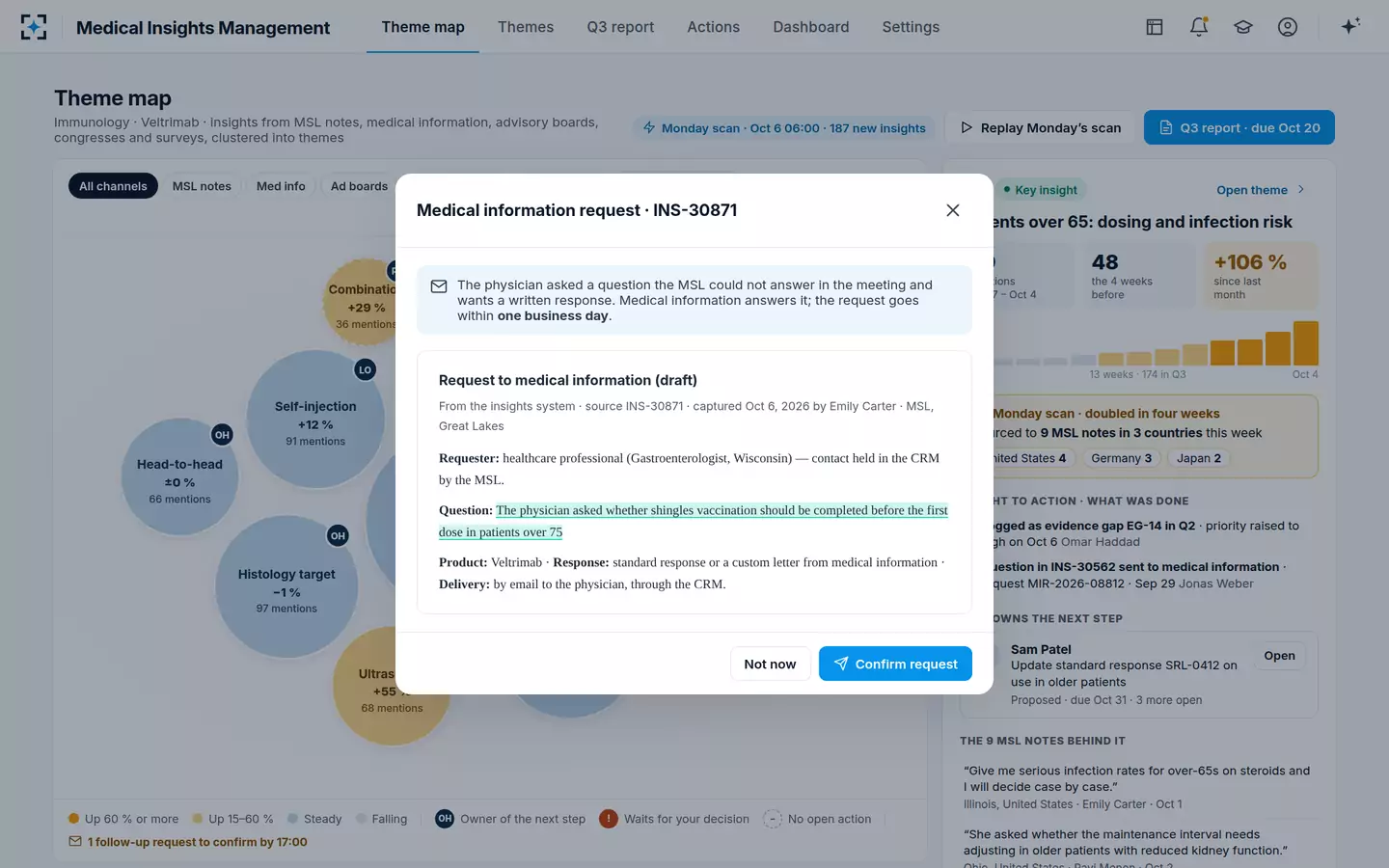Click the red exclamation waits-for-decision legend icon

[609, 819]
